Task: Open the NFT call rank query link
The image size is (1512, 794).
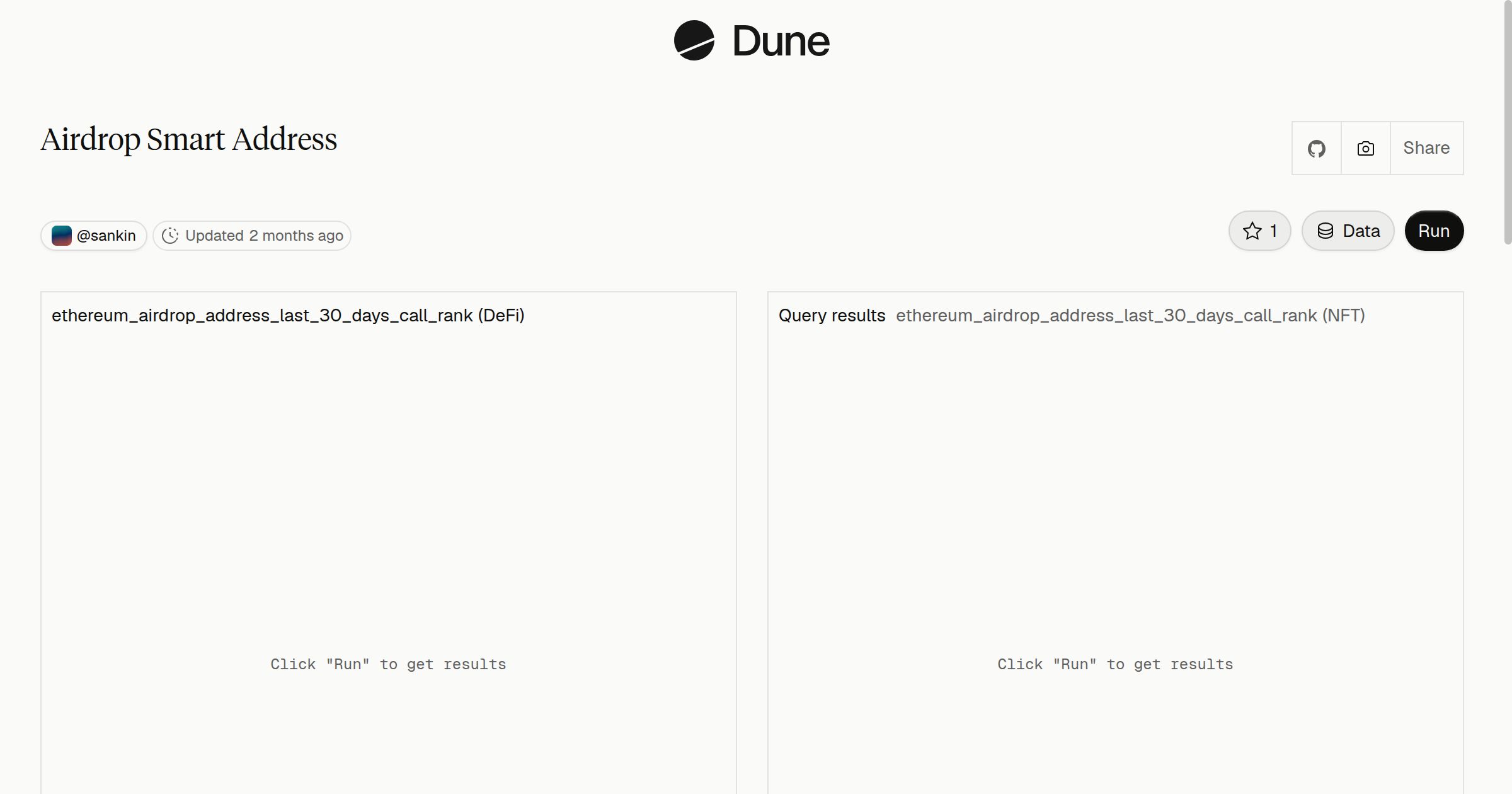Action: (1130, 315)
